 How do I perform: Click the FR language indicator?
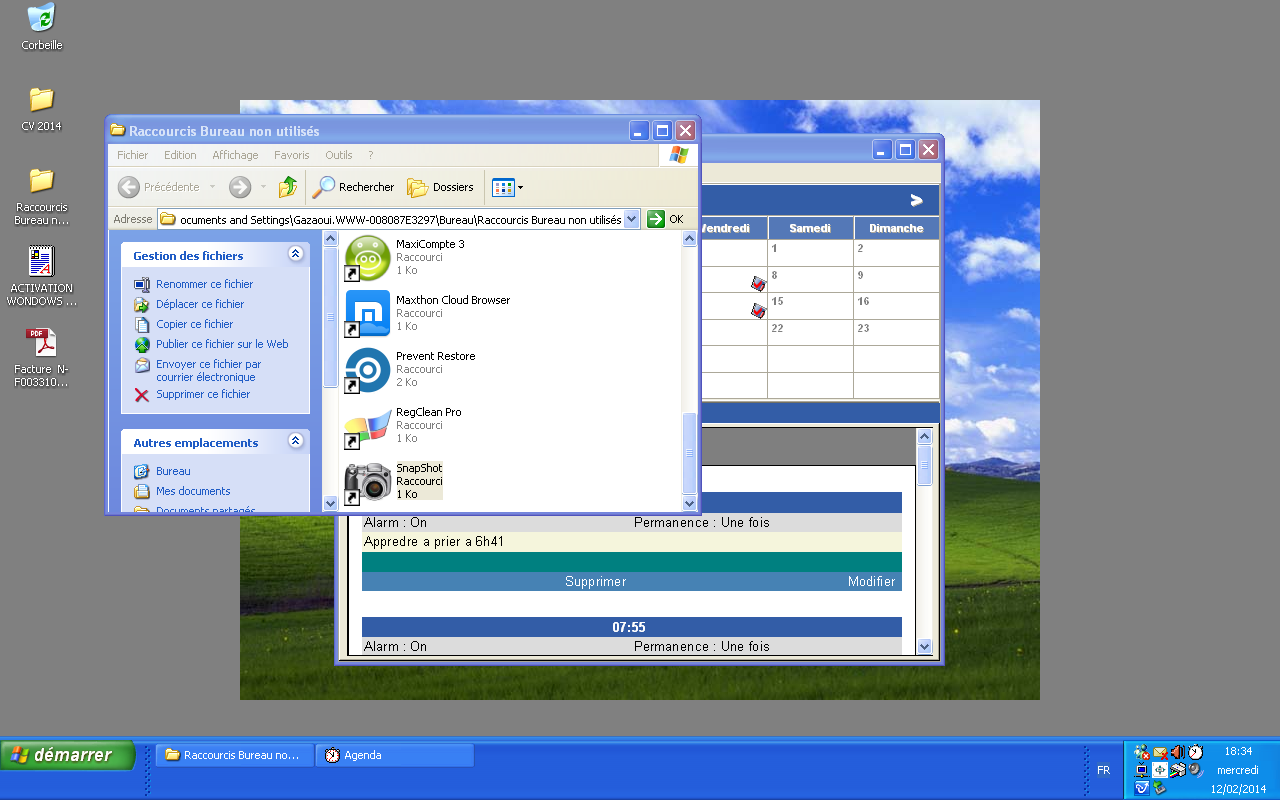tap(1103, 770)
